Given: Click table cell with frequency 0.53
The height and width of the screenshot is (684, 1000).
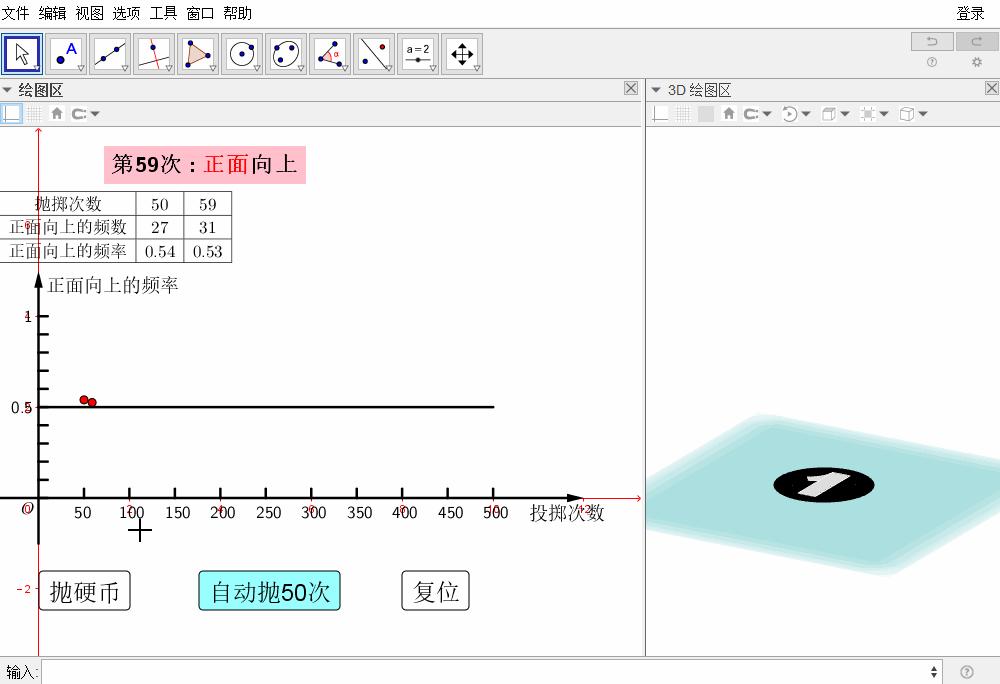Looking at the screenshot, I should point(208,251).
